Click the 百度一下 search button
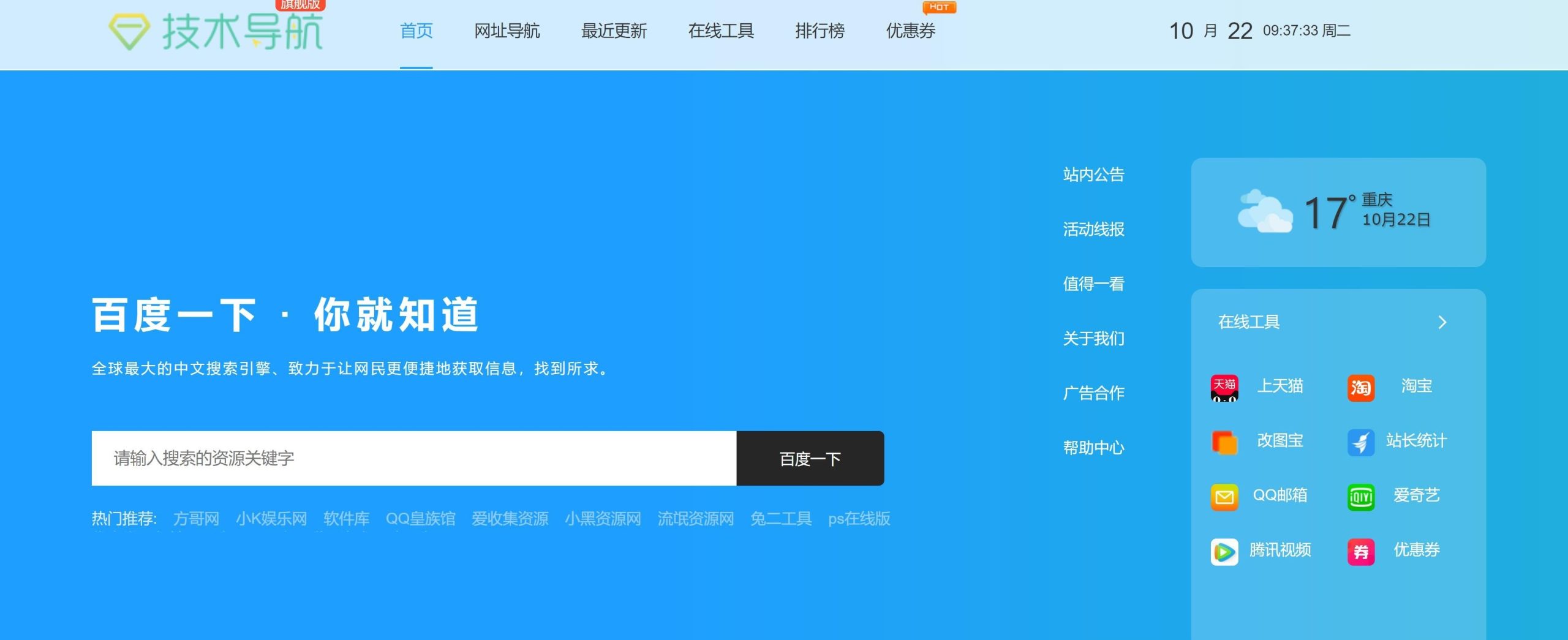The width and height of the screenshot is (1568, 640). click(x=810, y=458)
